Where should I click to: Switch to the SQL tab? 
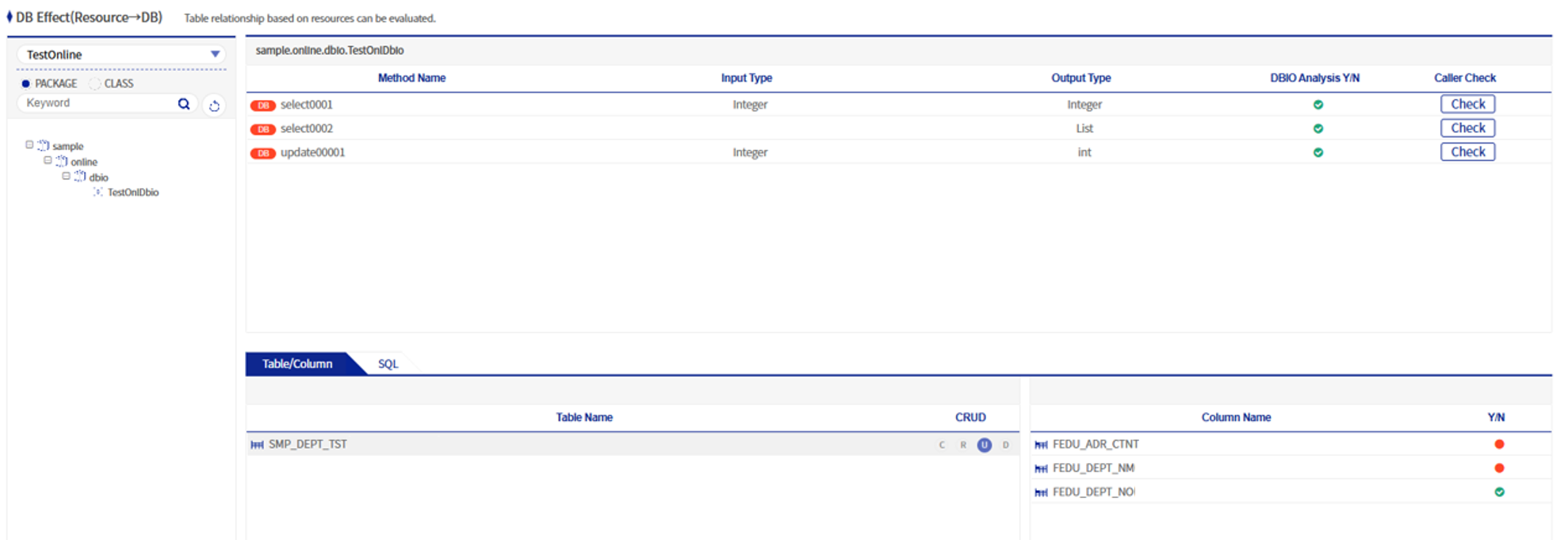tap(388, 364)
